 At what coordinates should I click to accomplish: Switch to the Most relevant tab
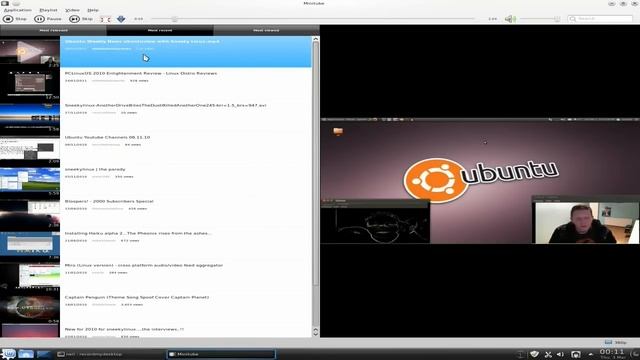tap(53, 30)
